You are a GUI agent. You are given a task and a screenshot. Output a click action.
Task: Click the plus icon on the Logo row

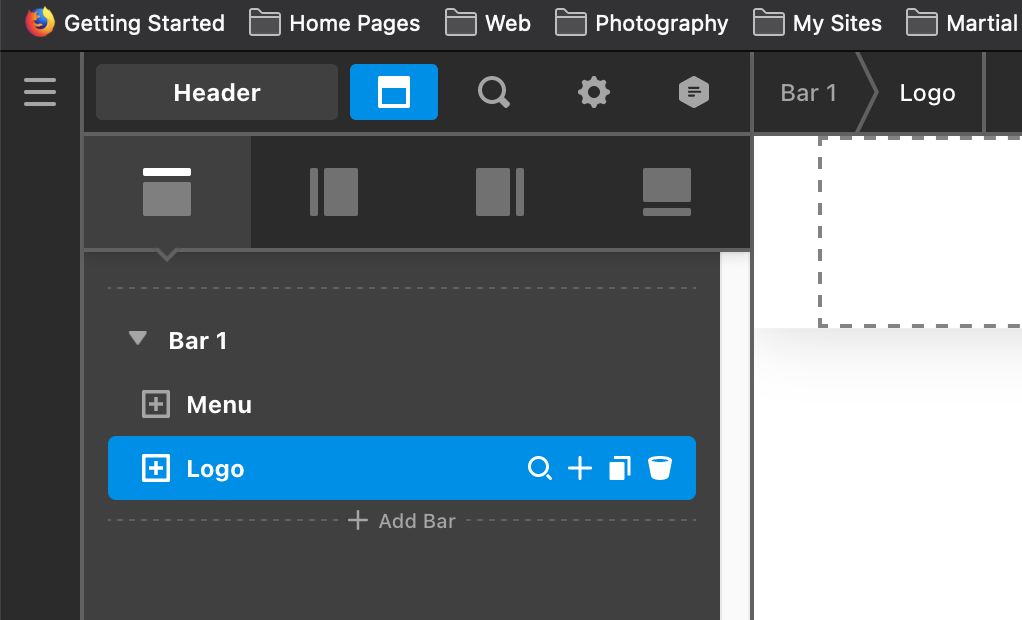point(580,468)
